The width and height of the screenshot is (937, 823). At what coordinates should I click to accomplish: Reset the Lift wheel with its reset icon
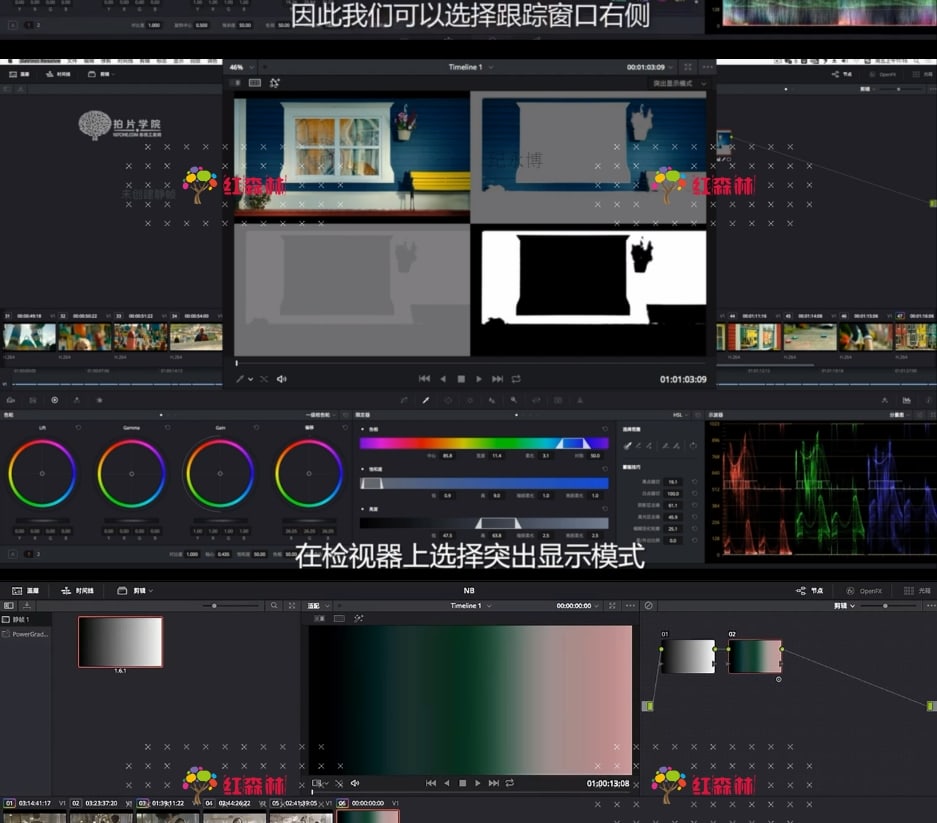coord(78,428)
